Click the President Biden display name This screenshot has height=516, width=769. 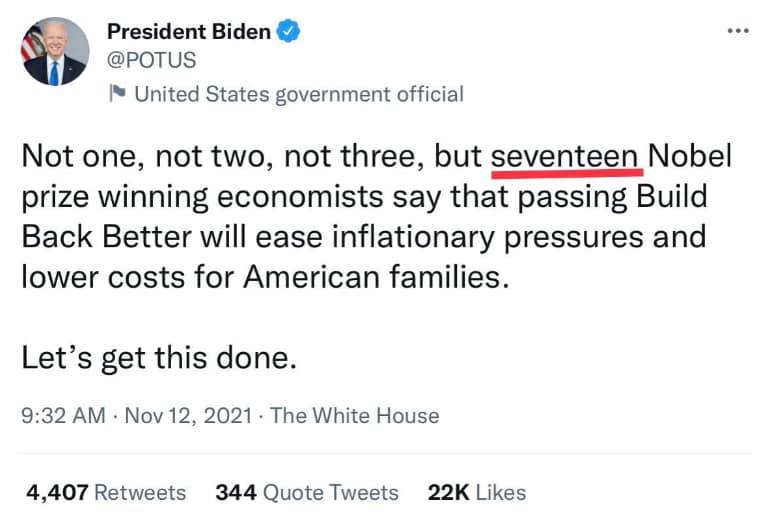(x=188, y=32)
